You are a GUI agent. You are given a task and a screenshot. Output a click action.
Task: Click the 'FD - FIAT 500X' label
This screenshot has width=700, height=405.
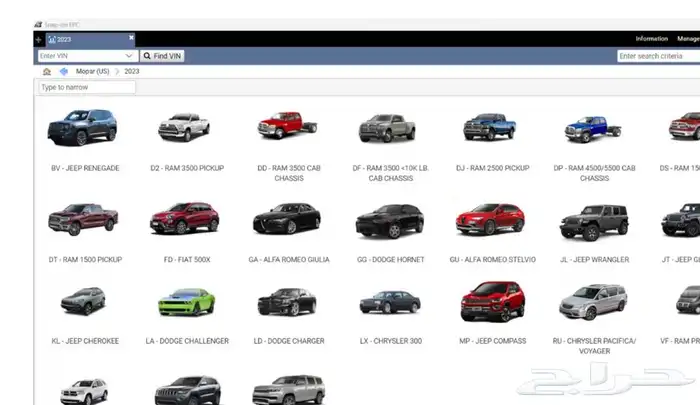point(187,259)
